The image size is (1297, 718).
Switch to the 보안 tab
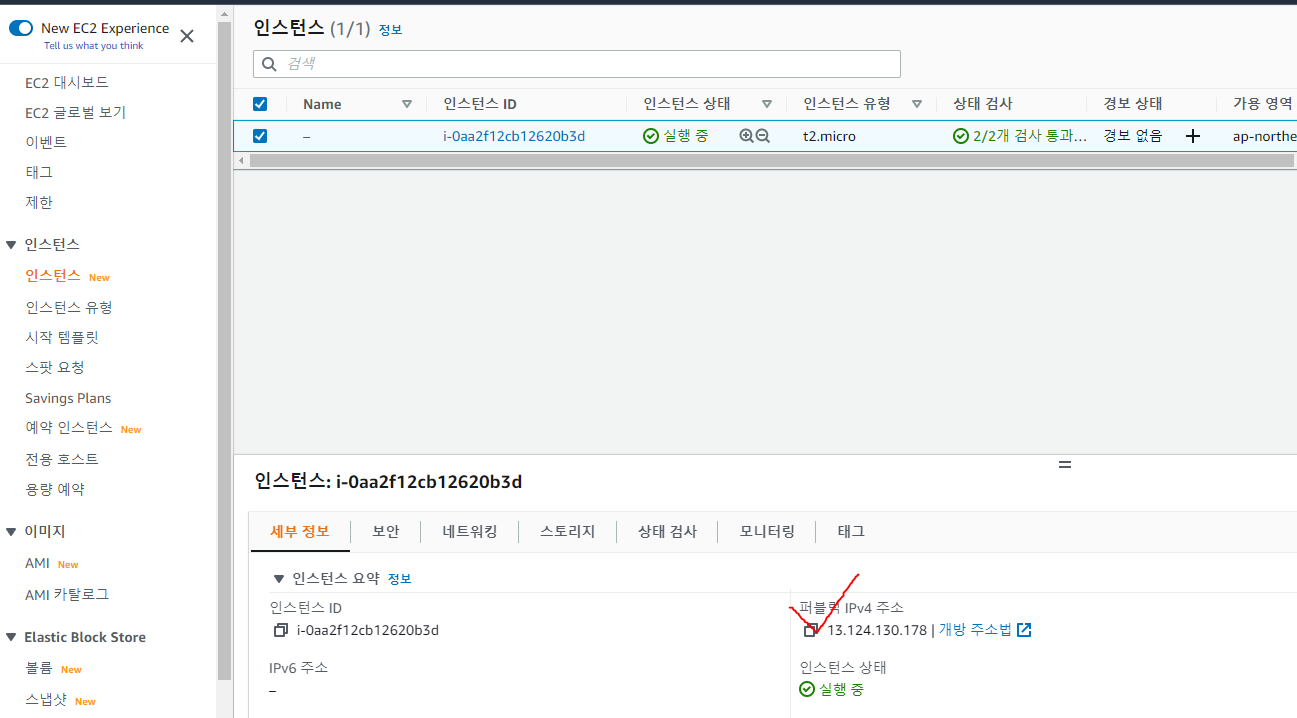(386, 531)
